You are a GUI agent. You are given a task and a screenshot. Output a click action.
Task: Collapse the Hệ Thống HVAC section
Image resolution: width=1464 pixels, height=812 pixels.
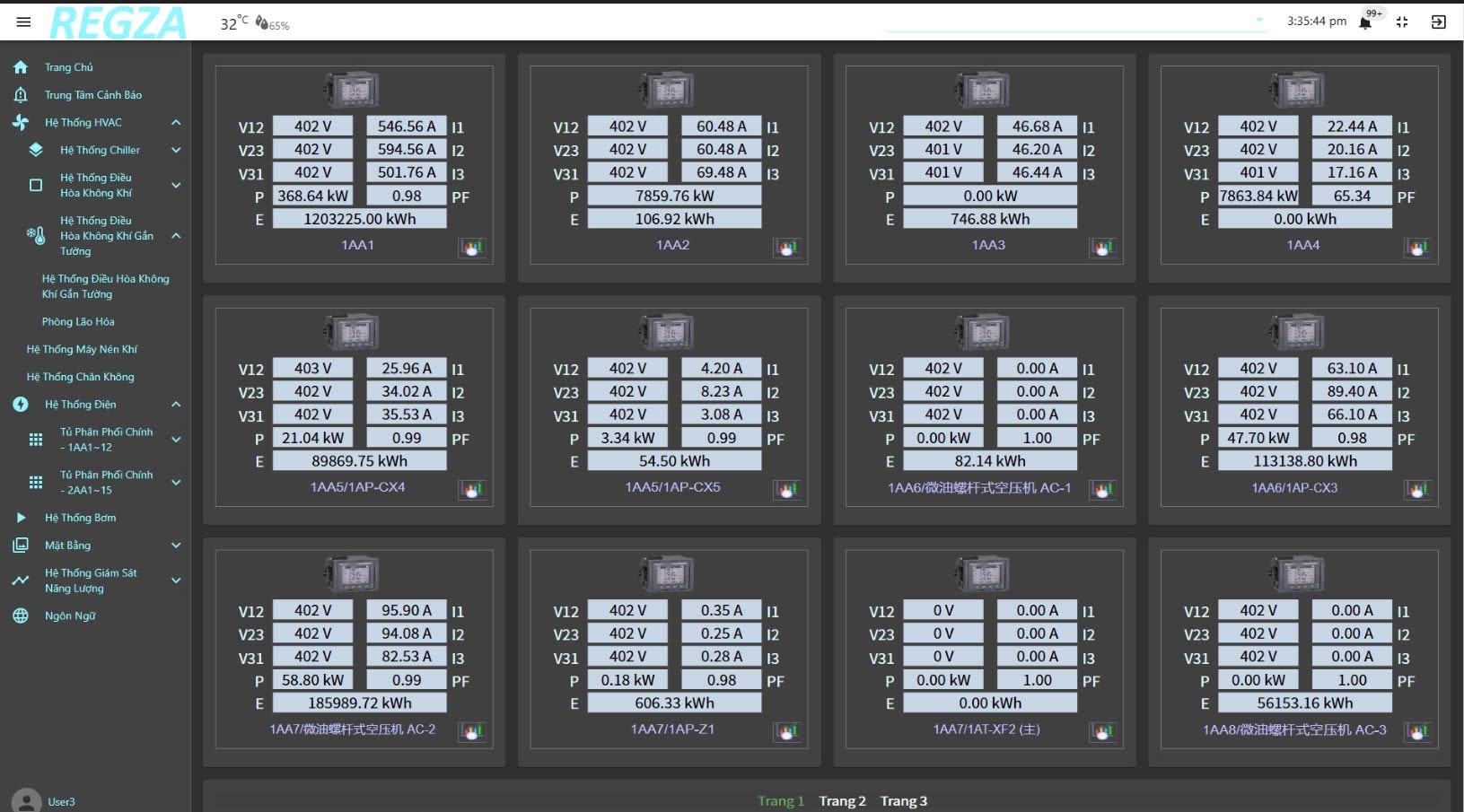(176, 123)
